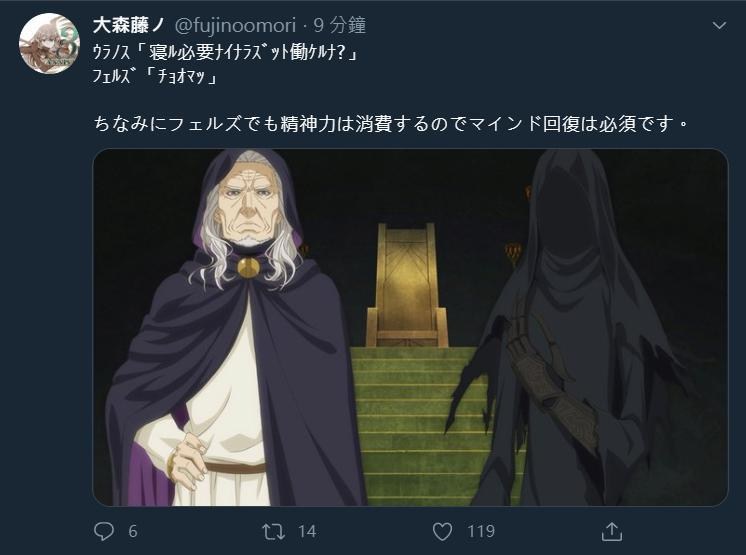Open the reply speech bubble icon
The image size is (746, 555).
point(104,531)
